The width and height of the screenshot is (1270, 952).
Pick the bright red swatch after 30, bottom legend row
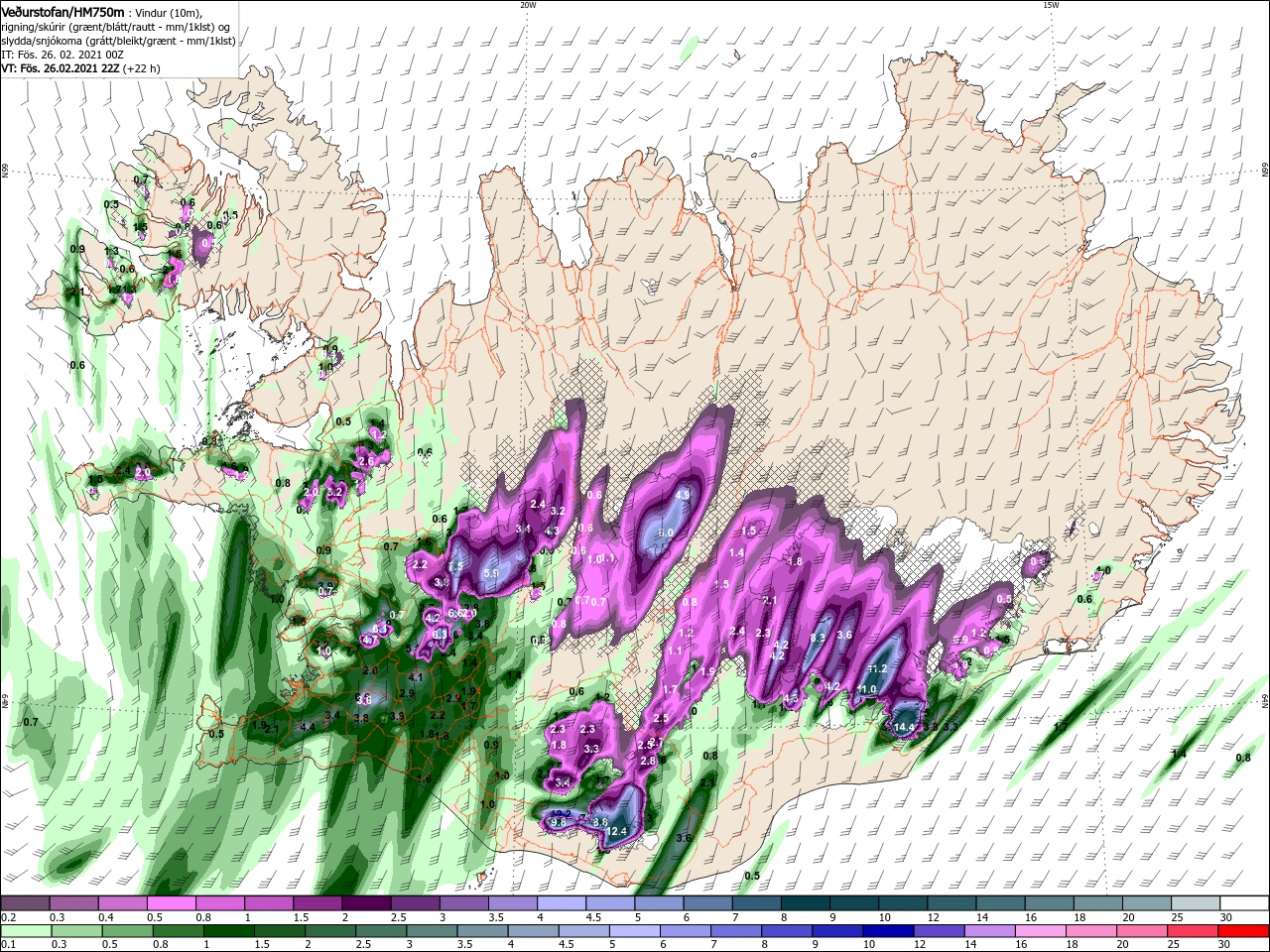click(1244, 930)
